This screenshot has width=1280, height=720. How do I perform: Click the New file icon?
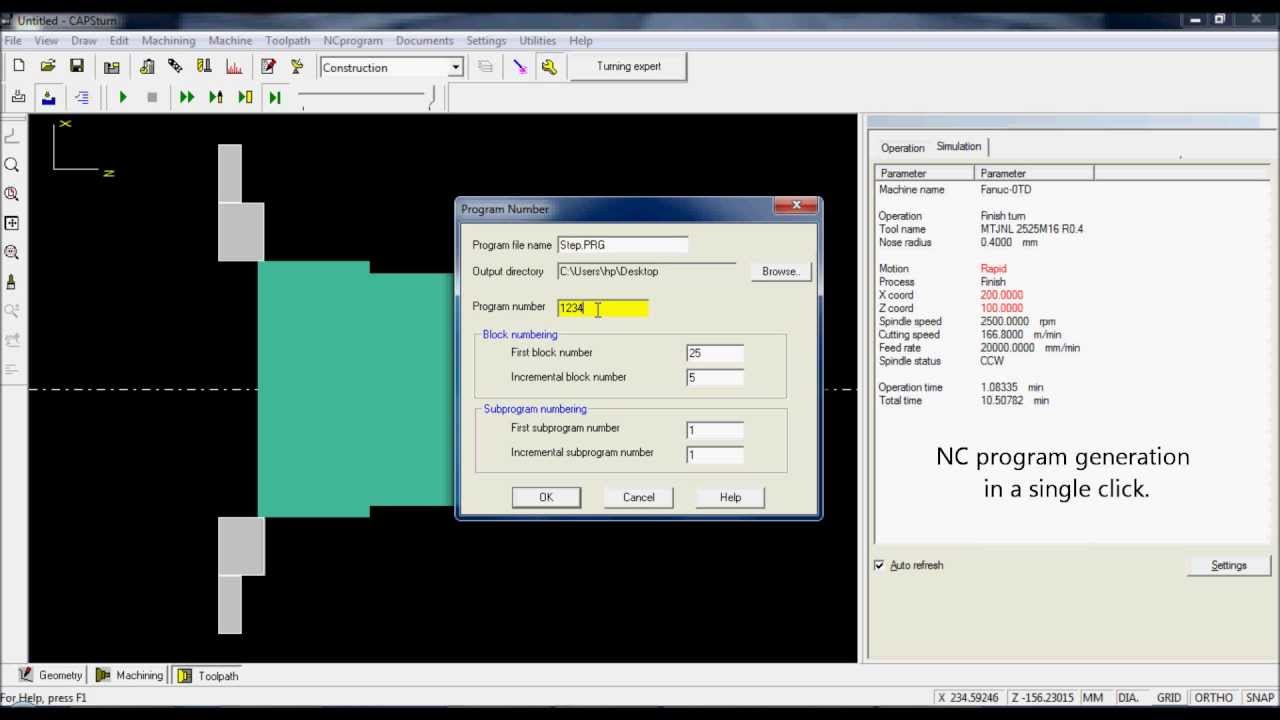(18, 66)
